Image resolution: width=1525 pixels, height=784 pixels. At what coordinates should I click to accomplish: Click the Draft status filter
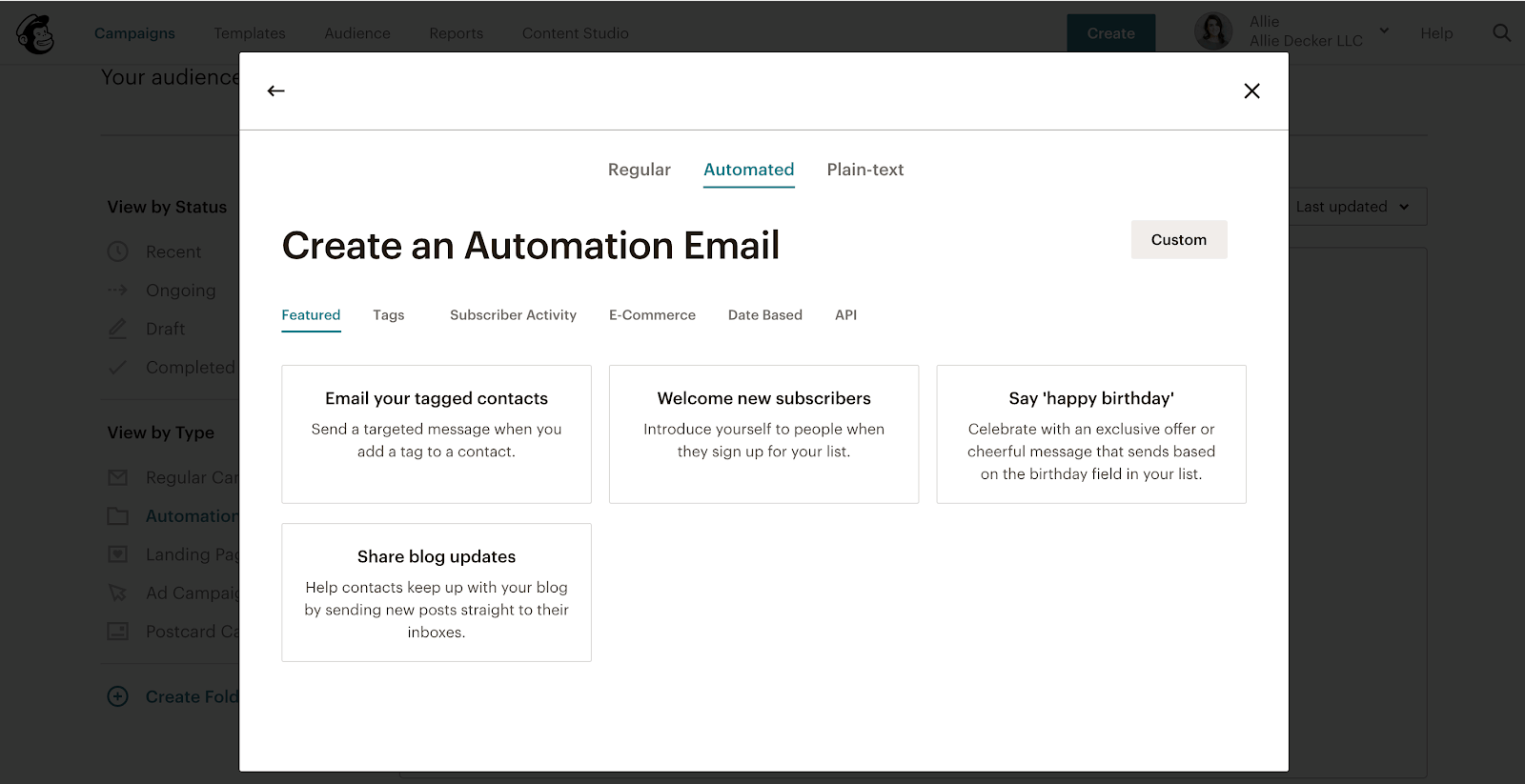[166, 329]
